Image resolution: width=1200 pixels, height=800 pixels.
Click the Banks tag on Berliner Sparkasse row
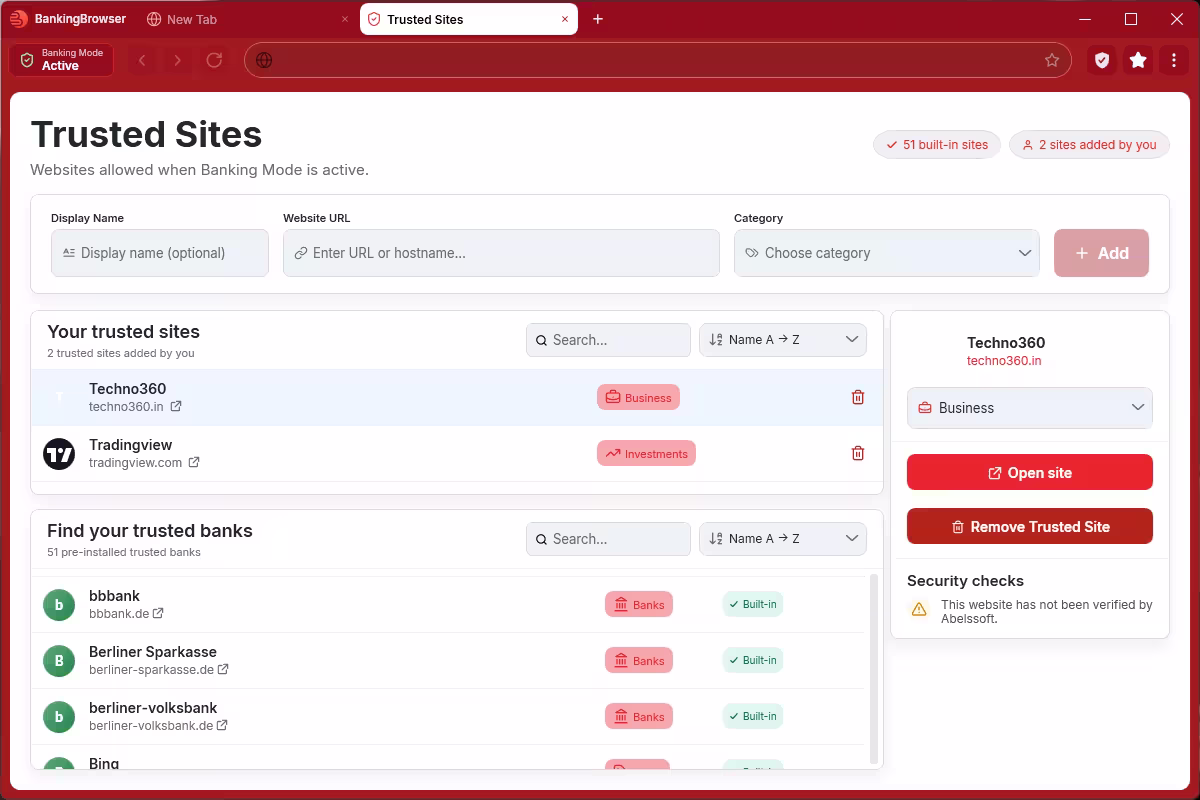click(x=639, y=660)
